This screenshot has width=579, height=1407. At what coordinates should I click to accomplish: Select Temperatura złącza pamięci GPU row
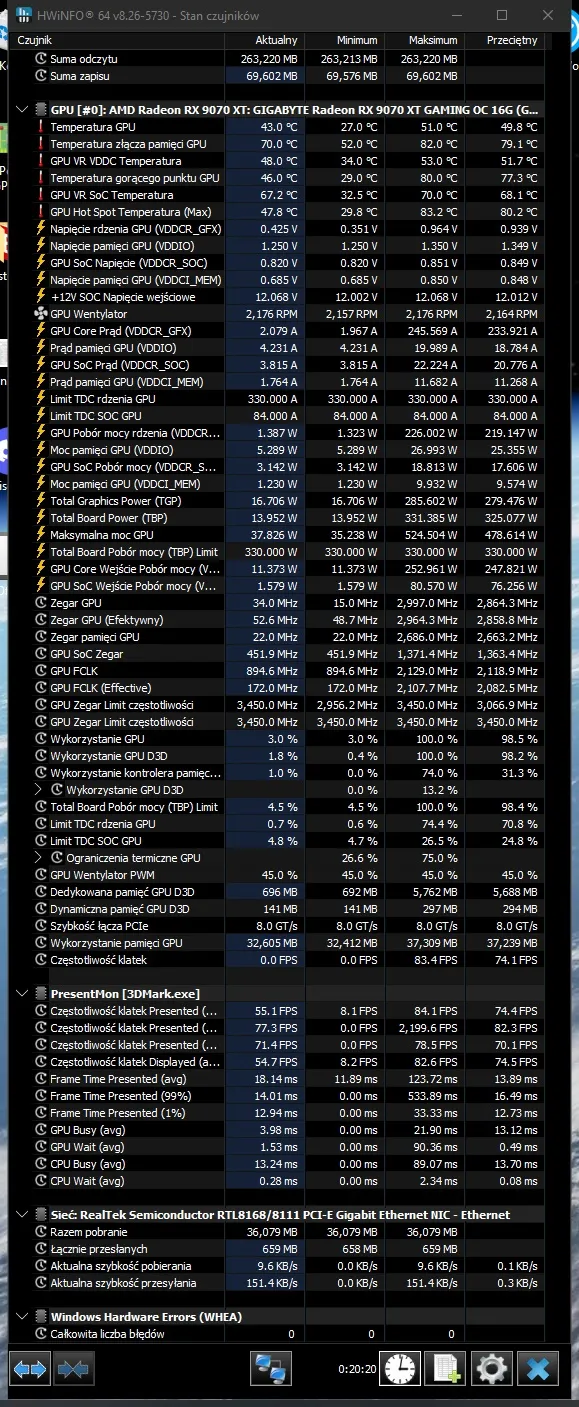point(278,144)
